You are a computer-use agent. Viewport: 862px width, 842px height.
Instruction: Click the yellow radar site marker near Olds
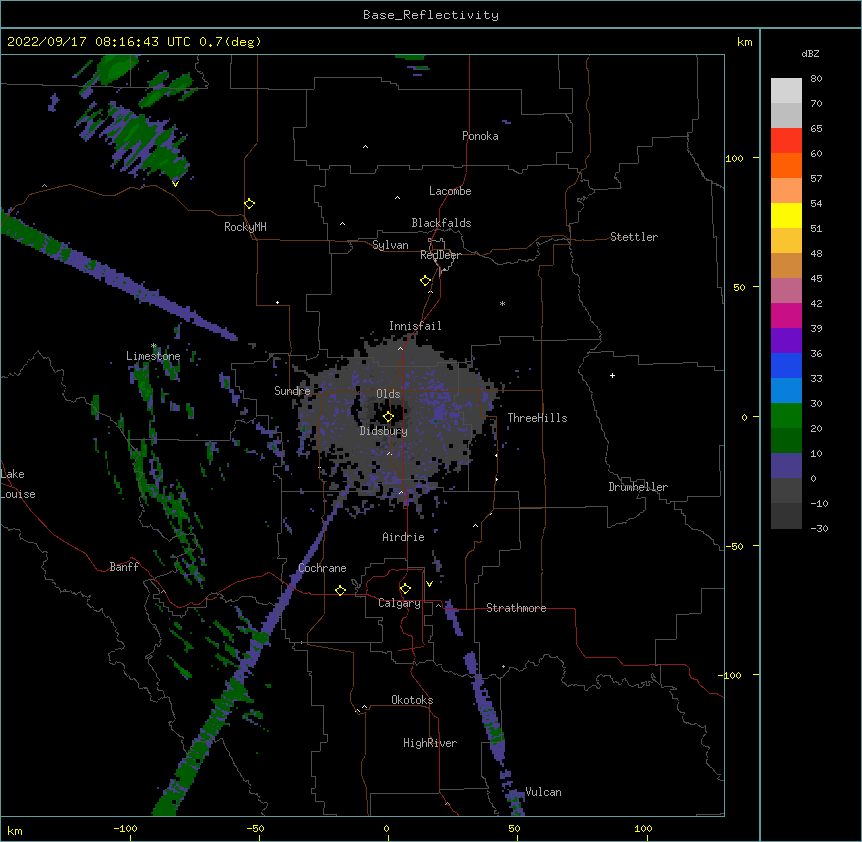[x=388, y=417]
